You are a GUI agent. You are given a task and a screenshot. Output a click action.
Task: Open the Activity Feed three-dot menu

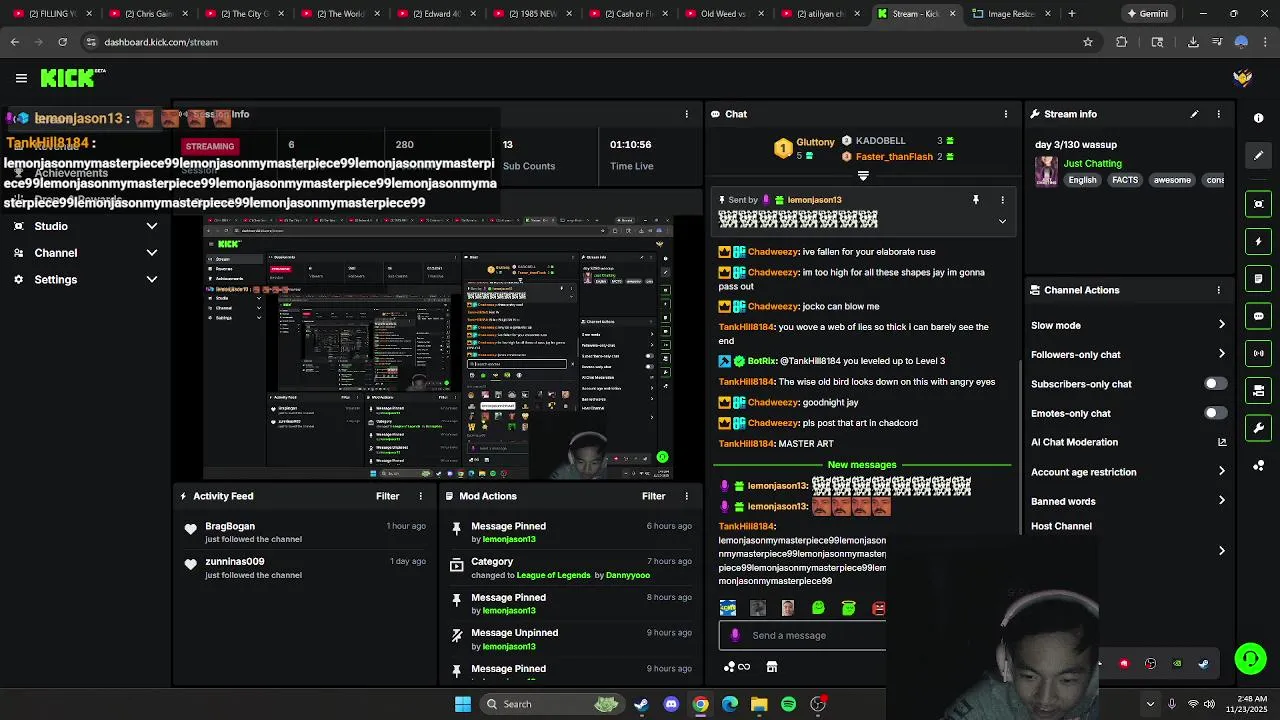(421, 496)
